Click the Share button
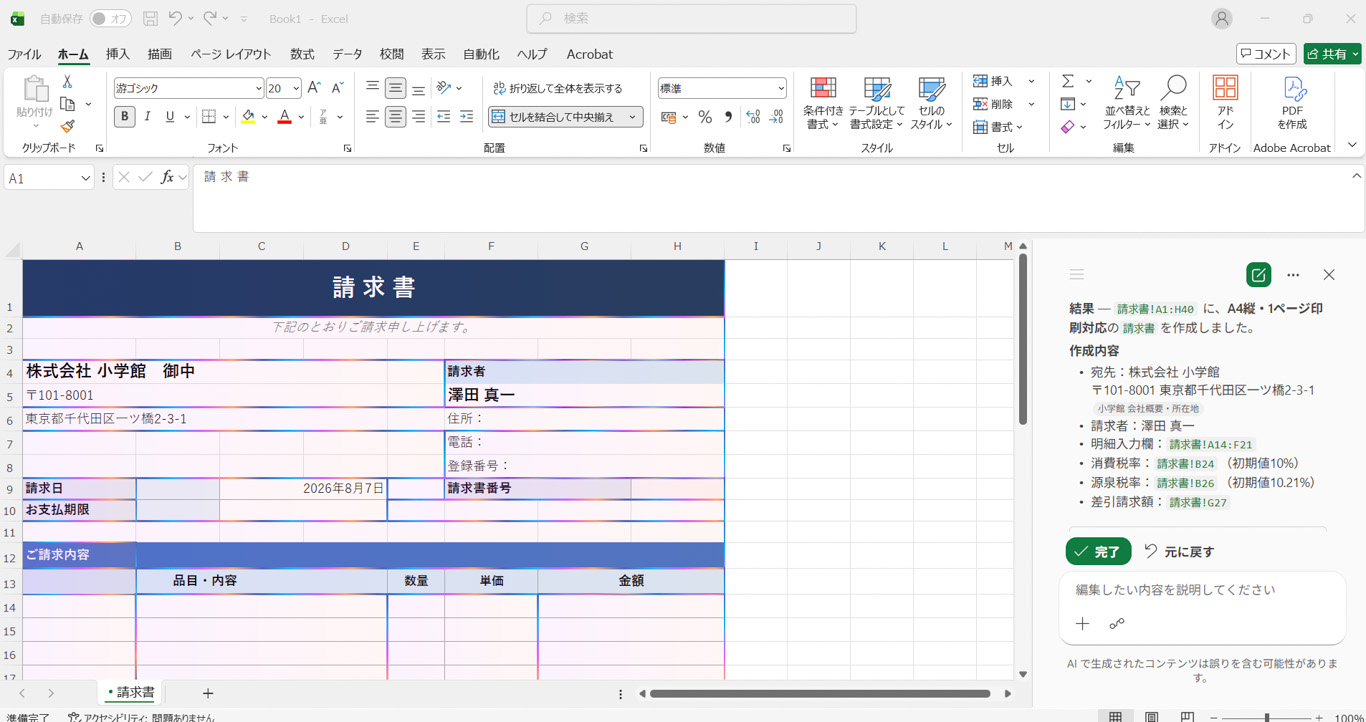The width and height of the screenshot is (1366, 722). coord(1333,54)
